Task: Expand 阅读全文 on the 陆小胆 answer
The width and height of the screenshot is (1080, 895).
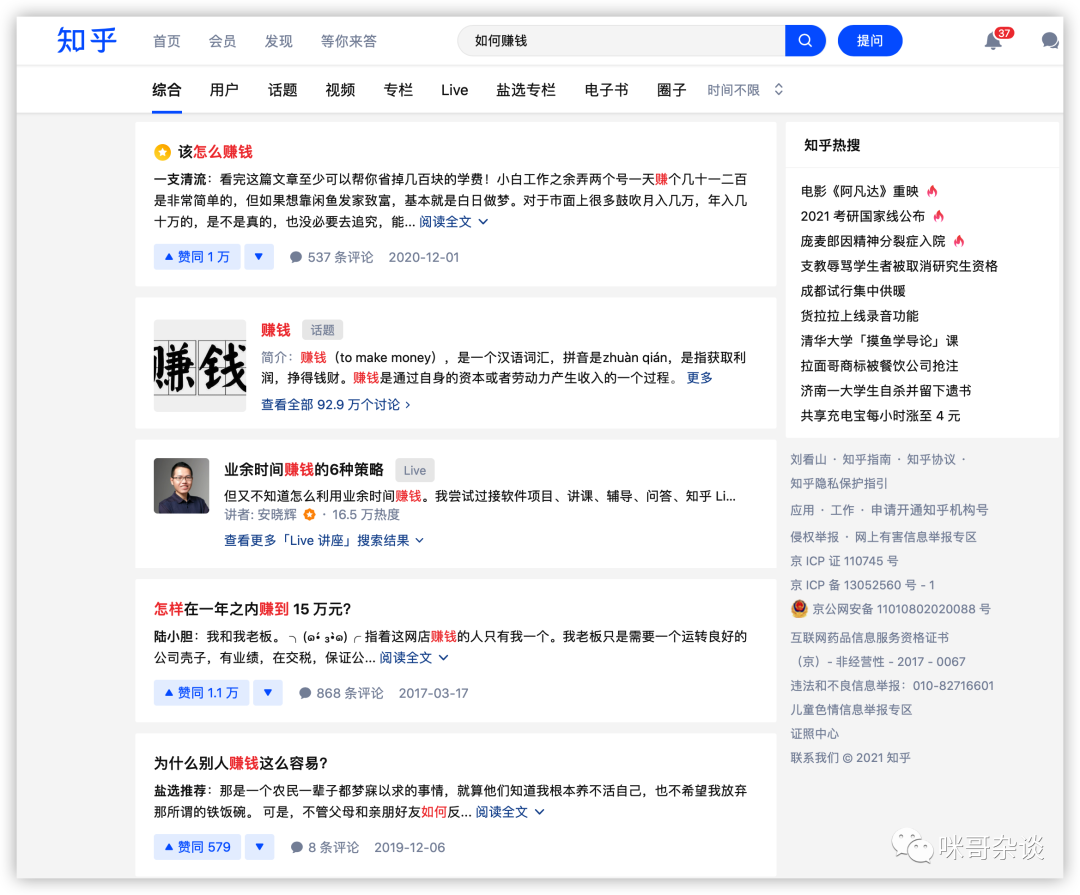Action: point(414,658)
